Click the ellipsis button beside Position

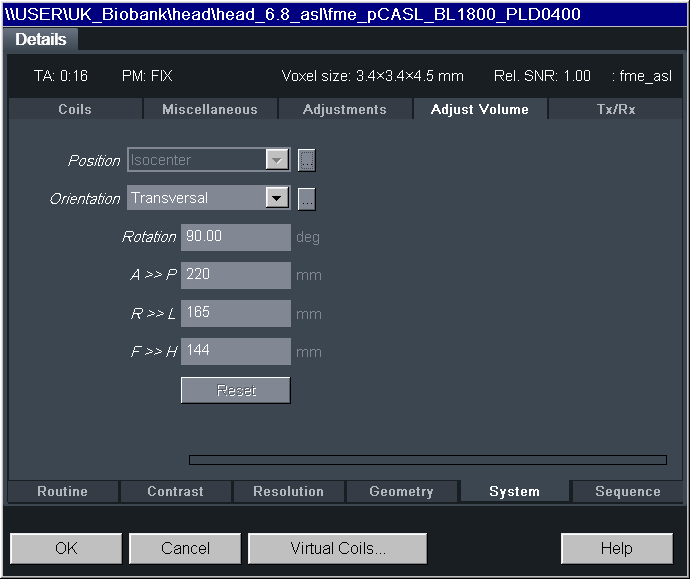pyautogui.click(x=307, y=160)
